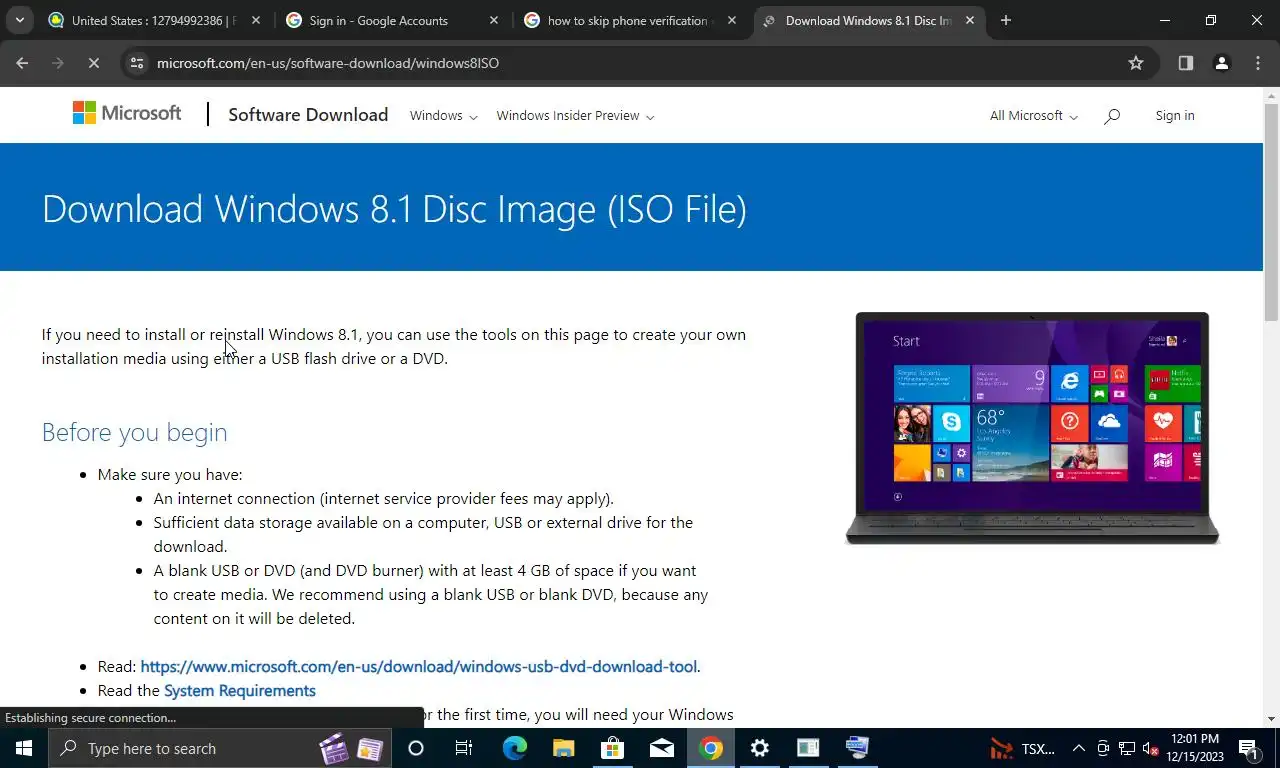Open the tab search dropdown arrow
This screenshot has width=1280, height=768.
19,20
